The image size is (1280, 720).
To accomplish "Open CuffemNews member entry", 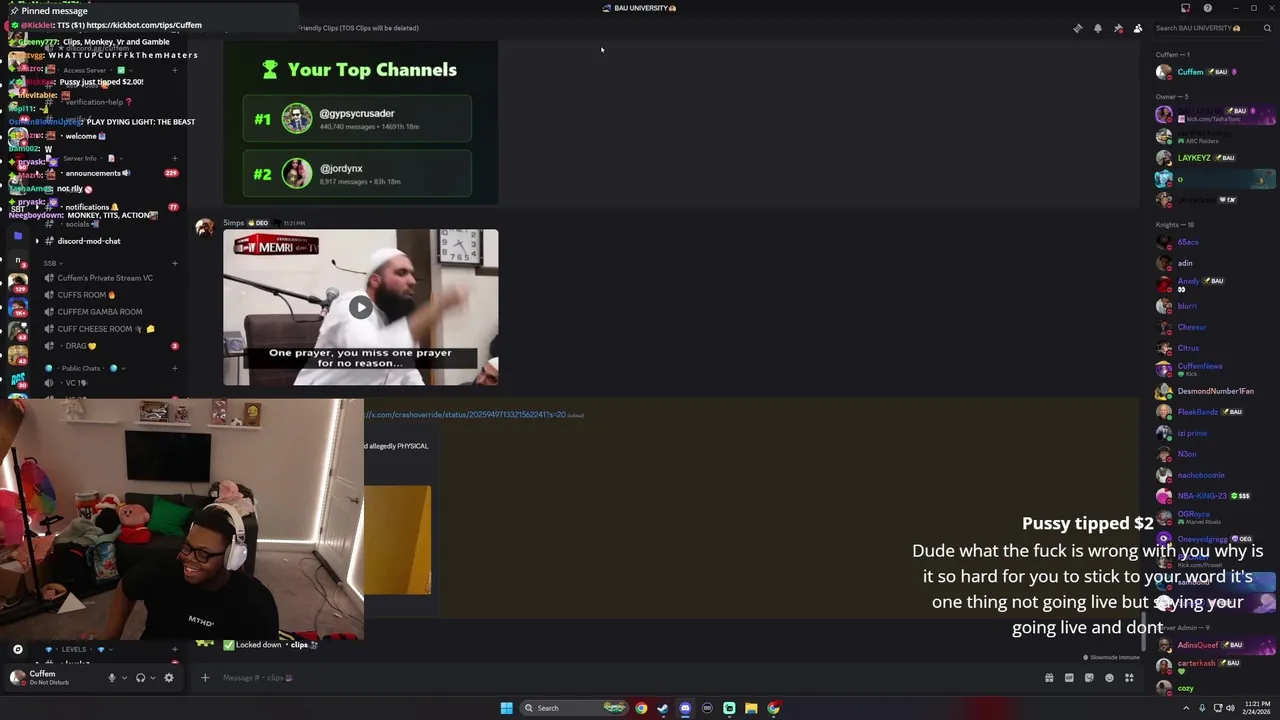I will (x=1215, y=369).
